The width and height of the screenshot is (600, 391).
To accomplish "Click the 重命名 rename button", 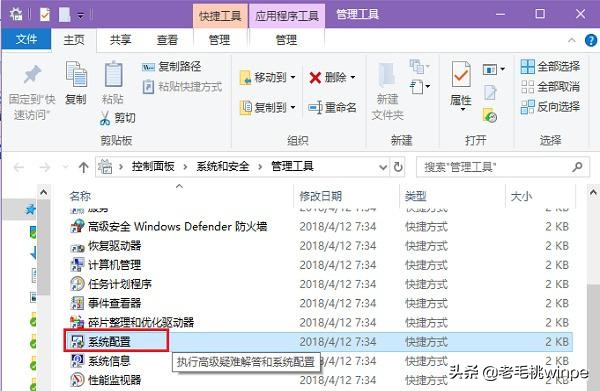I will click(x=332, y=108).
